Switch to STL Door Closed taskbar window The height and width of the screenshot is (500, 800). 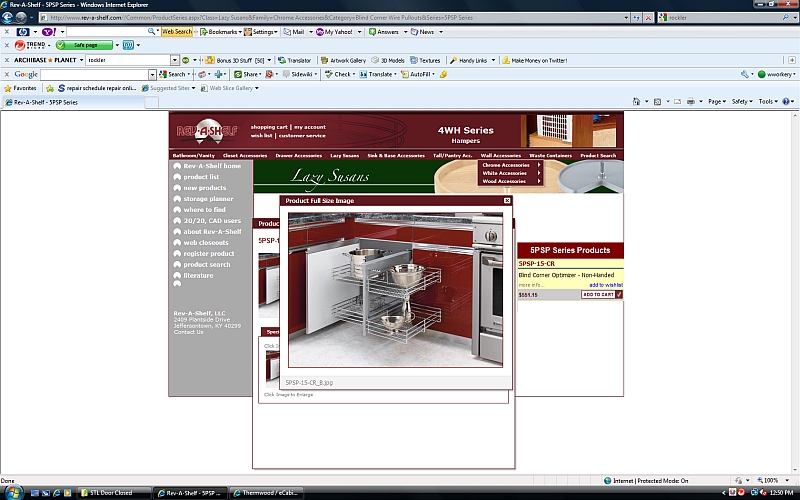click(115, 493)
